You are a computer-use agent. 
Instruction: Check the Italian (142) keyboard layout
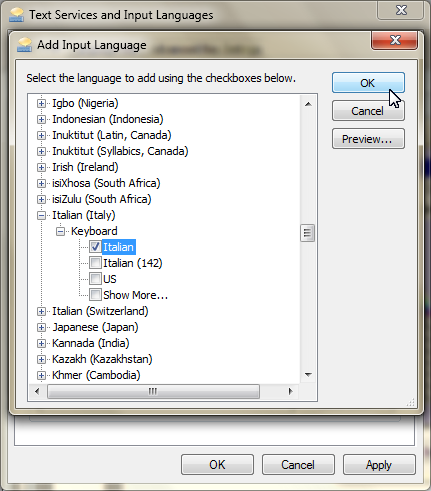(x=95, y=263)
